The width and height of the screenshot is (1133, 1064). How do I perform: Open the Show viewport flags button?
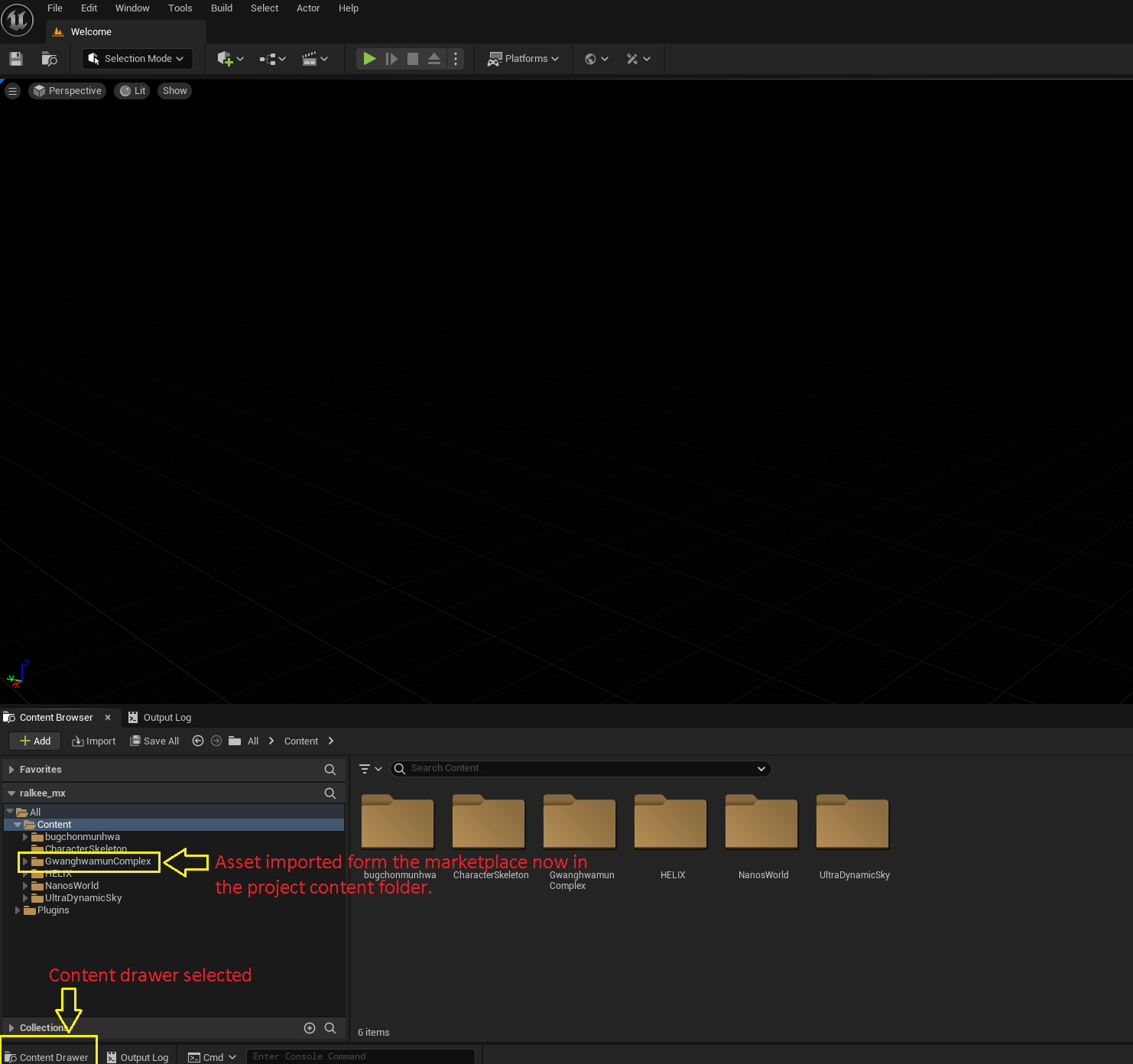[174, 91]
